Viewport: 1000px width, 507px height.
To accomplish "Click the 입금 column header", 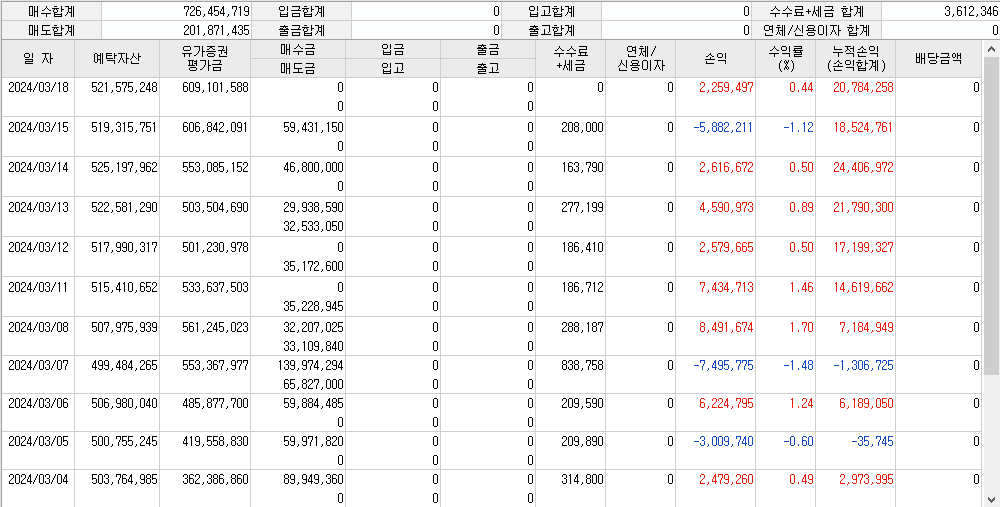I will [393, 49].
